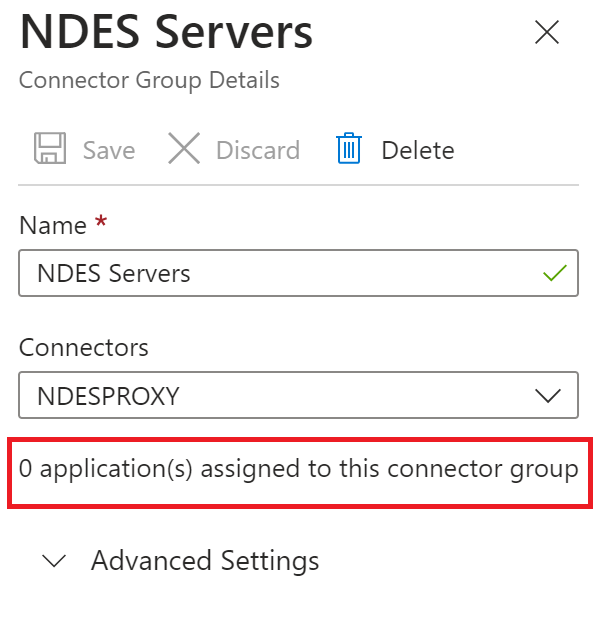Click the Advanced Settings heading text
Viewport: 616px width, 618px height.
205,561
